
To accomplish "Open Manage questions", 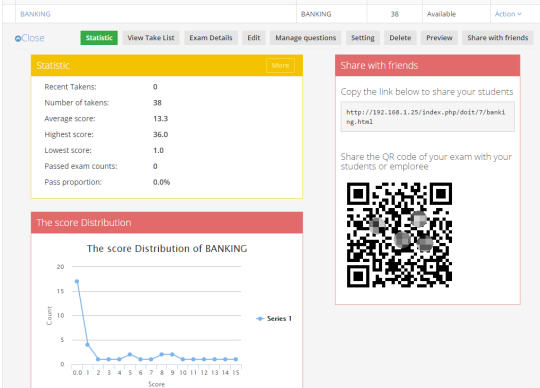I will [305, 38].
